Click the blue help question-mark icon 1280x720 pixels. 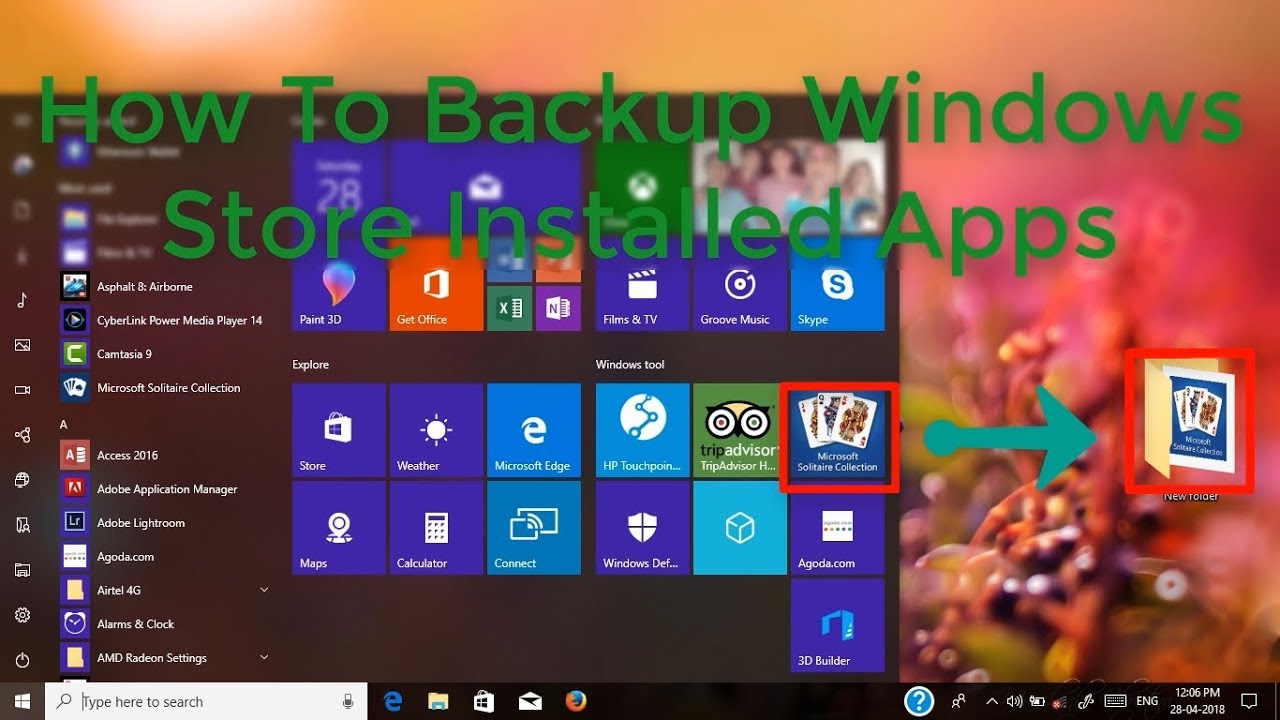(919, 701)
